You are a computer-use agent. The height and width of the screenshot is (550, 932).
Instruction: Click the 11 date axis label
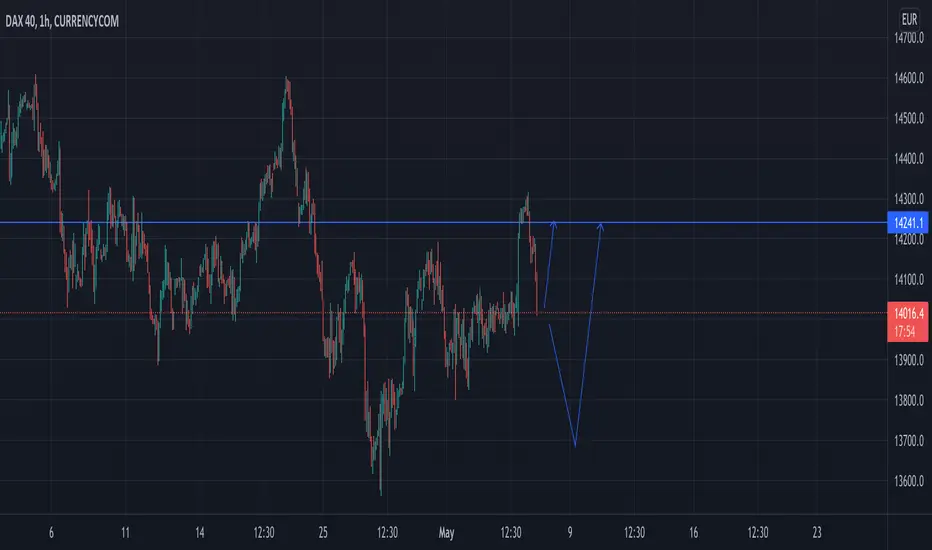click(x=125, y=532)
